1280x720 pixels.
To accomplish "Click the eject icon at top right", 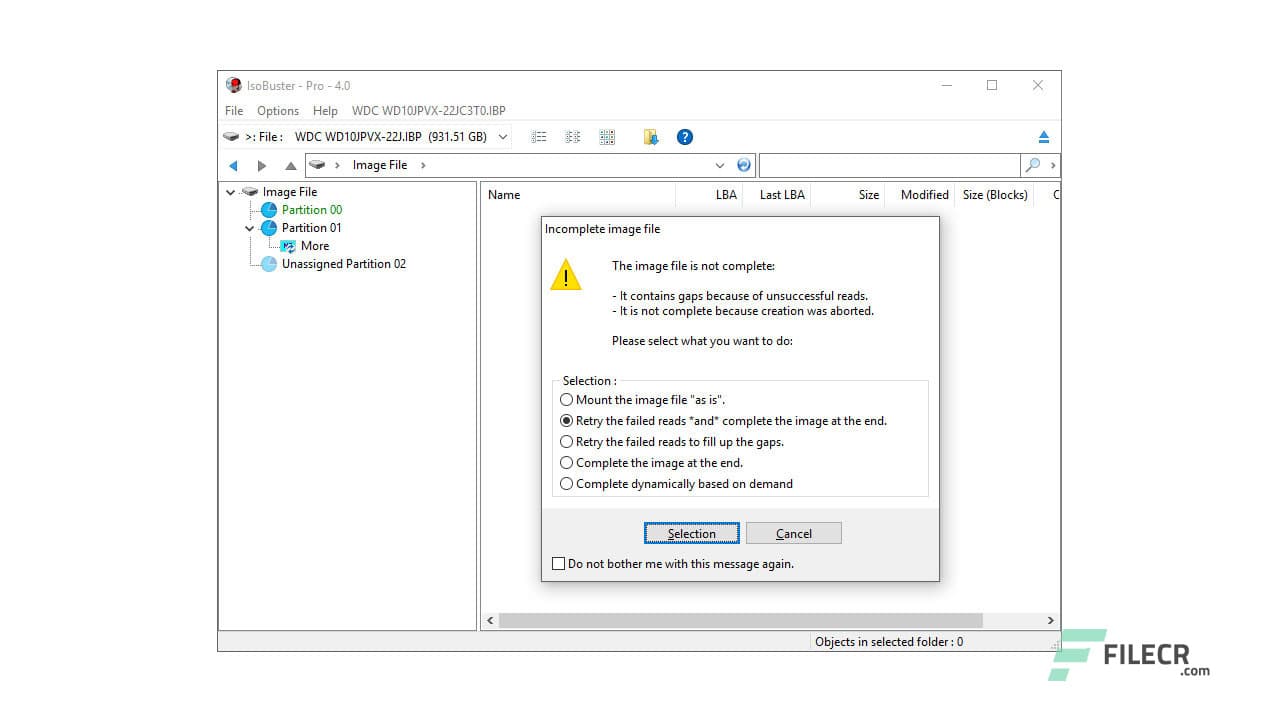I will 1045,136.
